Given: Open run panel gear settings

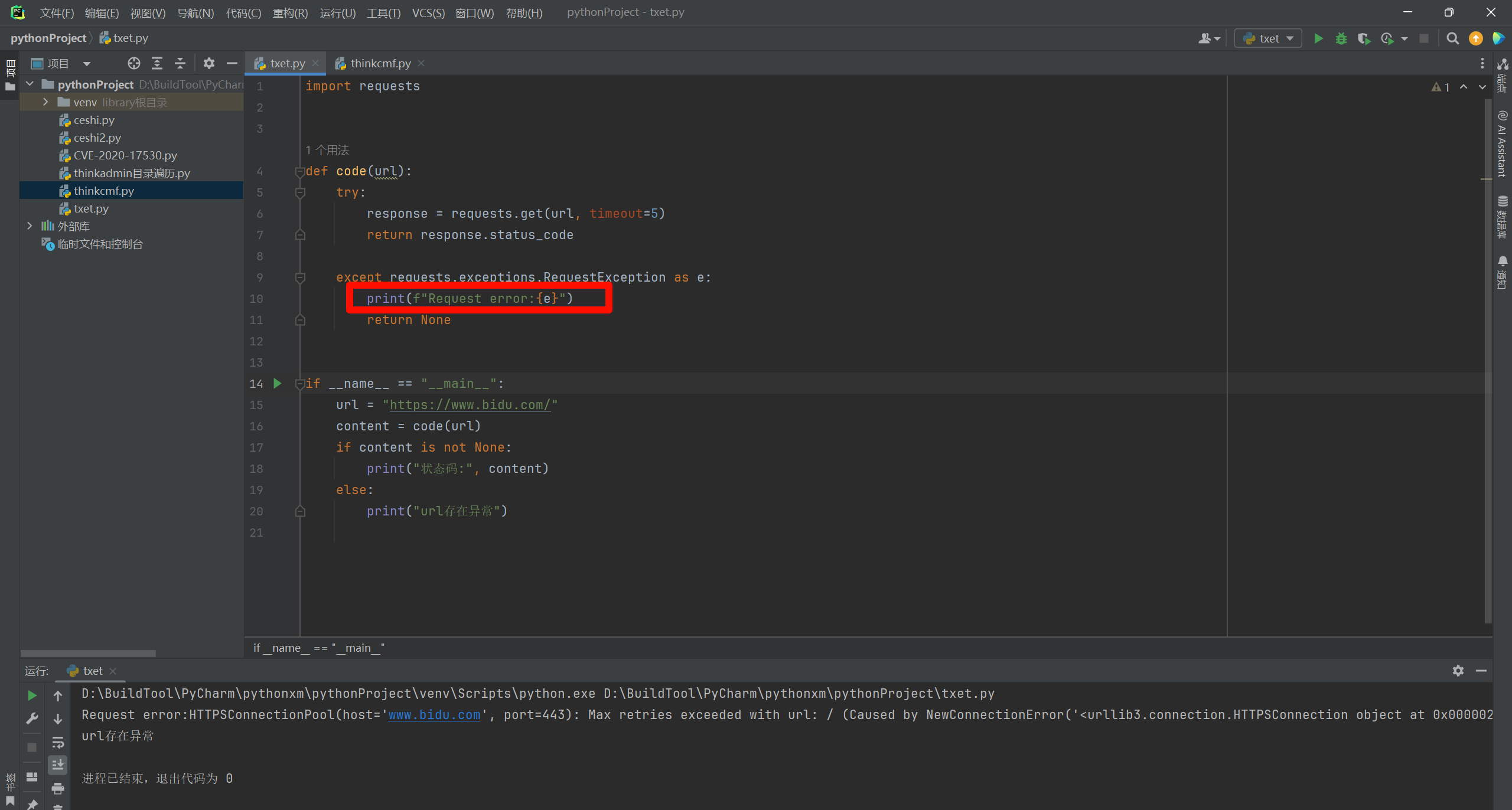Looking at the screenshot, I should 1458,671.
